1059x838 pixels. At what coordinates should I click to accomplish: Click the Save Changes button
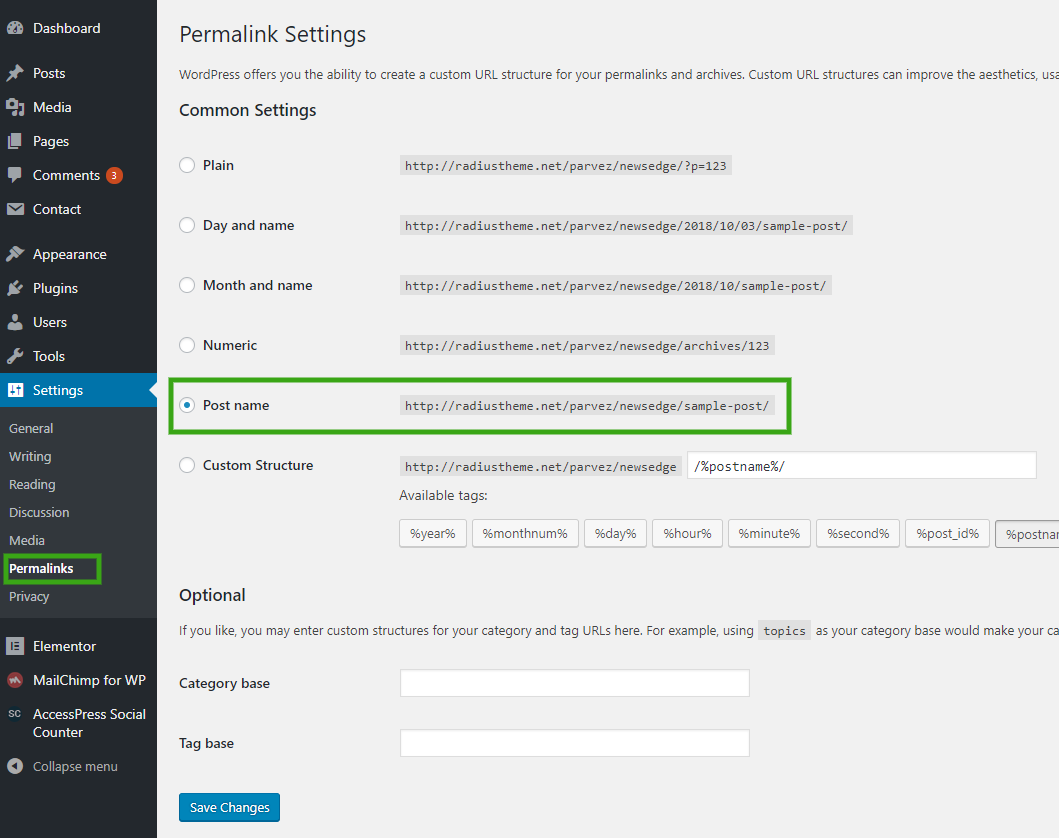tap(230, 808)
